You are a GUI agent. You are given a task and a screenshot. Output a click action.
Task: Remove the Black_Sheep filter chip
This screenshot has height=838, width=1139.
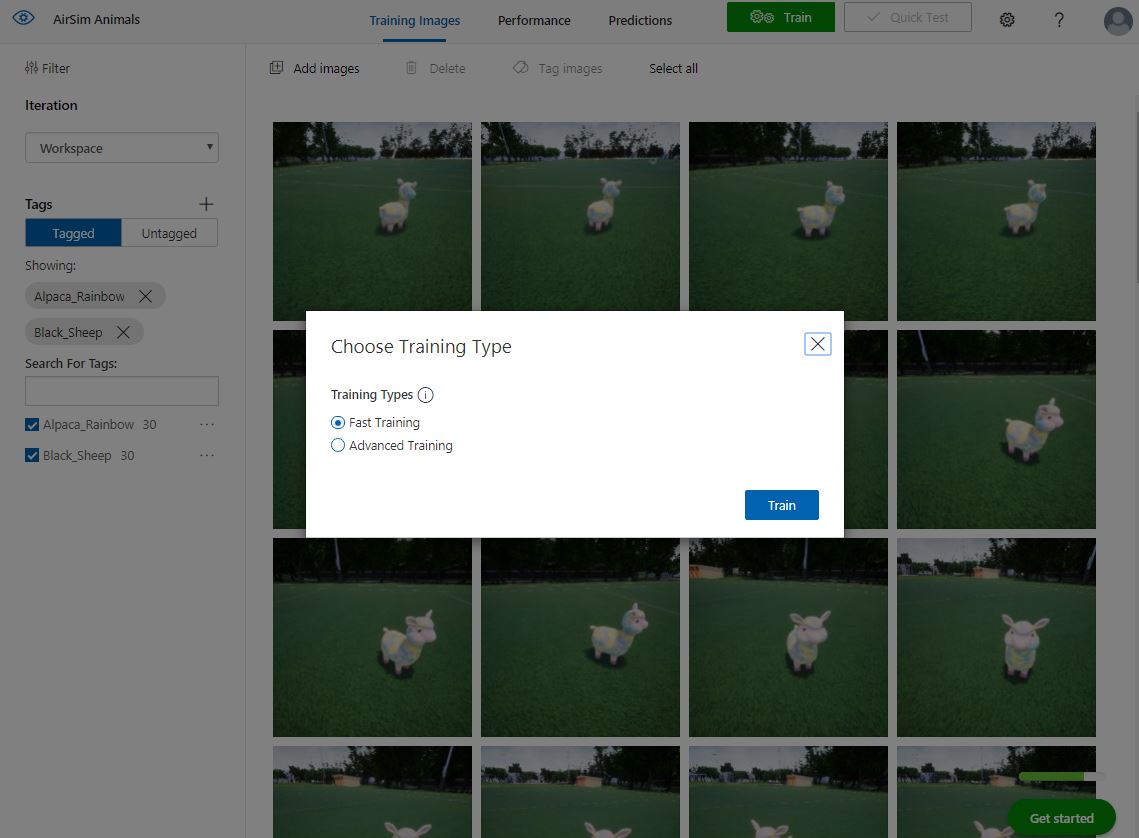tap(123, 332)
